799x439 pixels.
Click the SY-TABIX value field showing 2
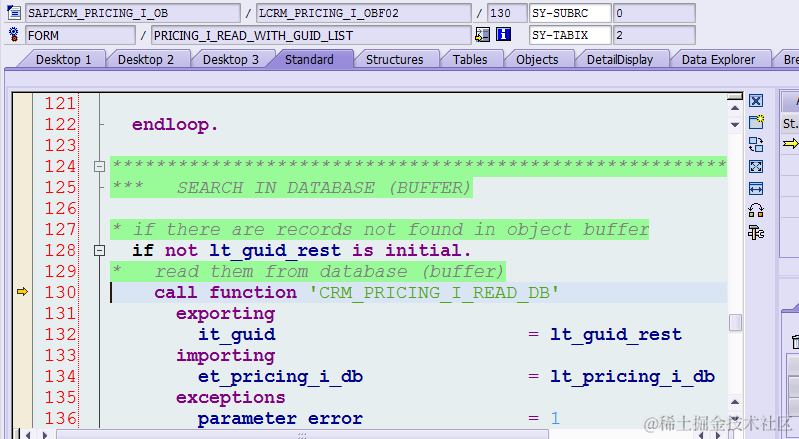point(654,35)
